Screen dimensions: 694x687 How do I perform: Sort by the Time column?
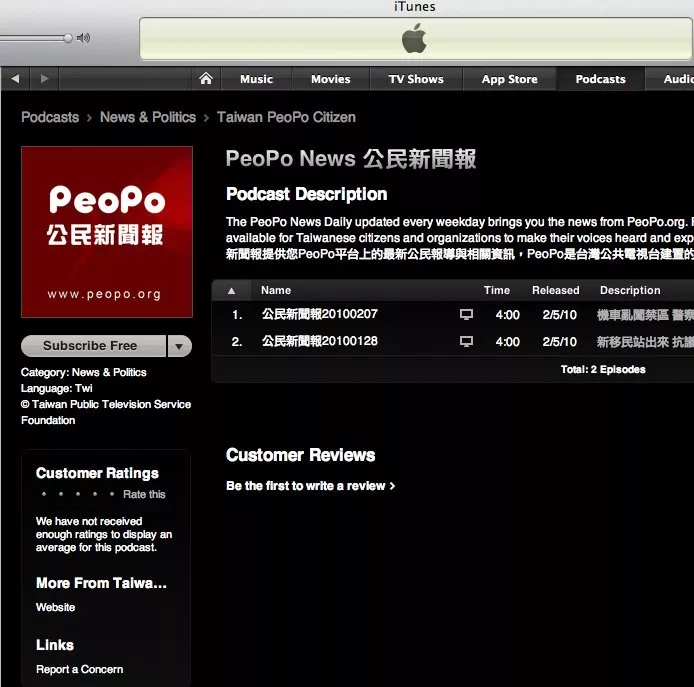[x=497, y=290]
